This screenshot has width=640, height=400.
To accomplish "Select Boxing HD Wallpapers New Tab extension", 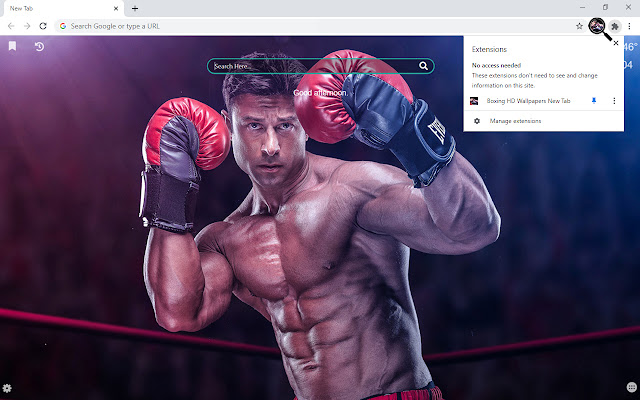I will click(x=528, y=101).
